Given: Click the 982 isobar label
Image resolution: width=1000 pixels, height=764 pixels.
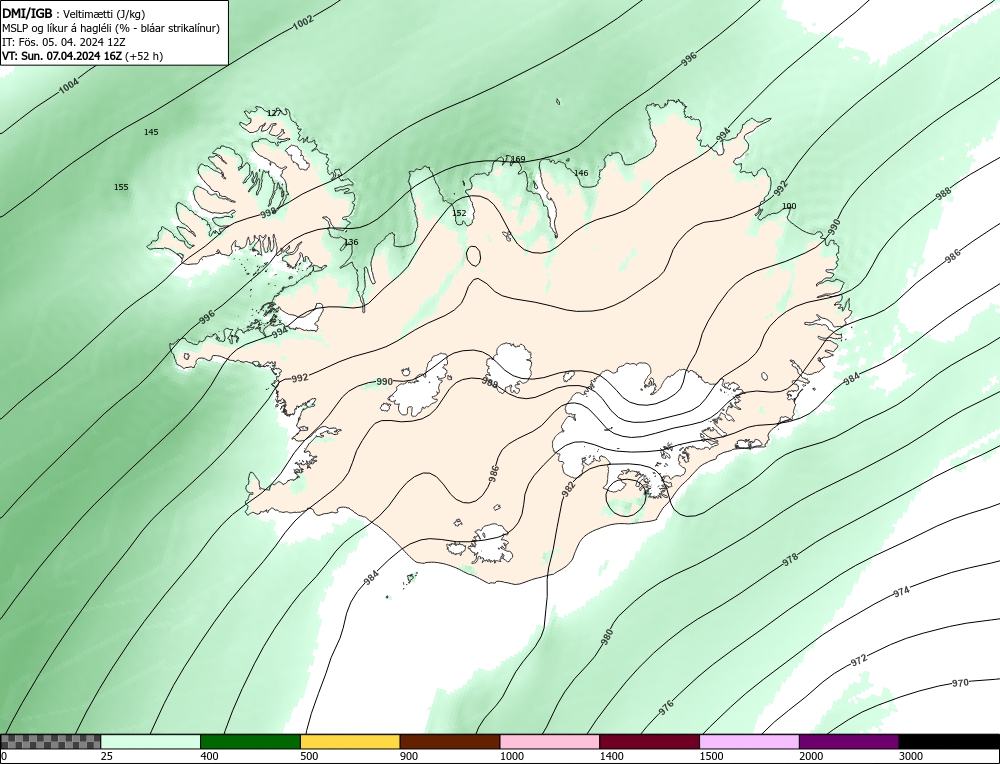Looking at the screenshot, I should 568,488.
